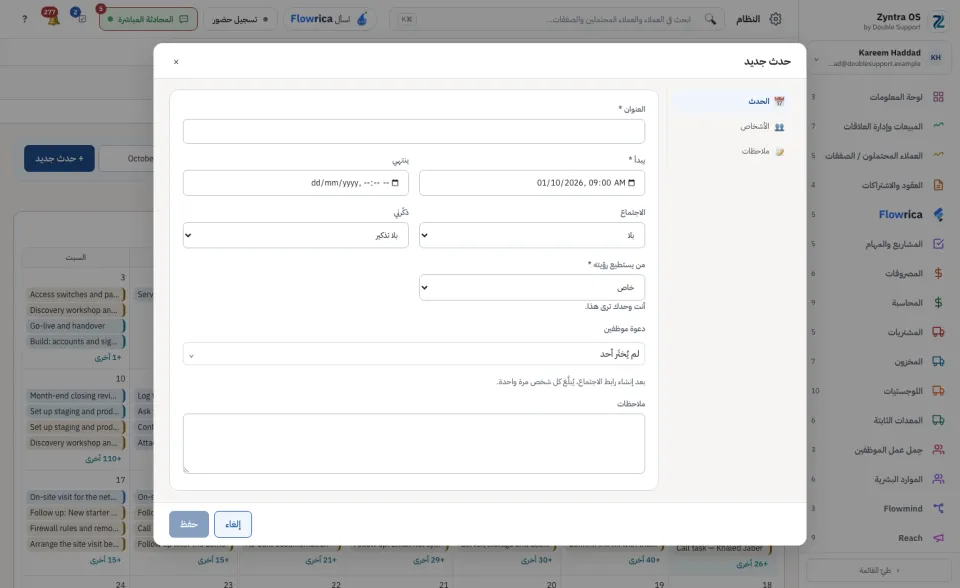
Task: Click the إلغاء cancel button
Action: coord(233,524)
